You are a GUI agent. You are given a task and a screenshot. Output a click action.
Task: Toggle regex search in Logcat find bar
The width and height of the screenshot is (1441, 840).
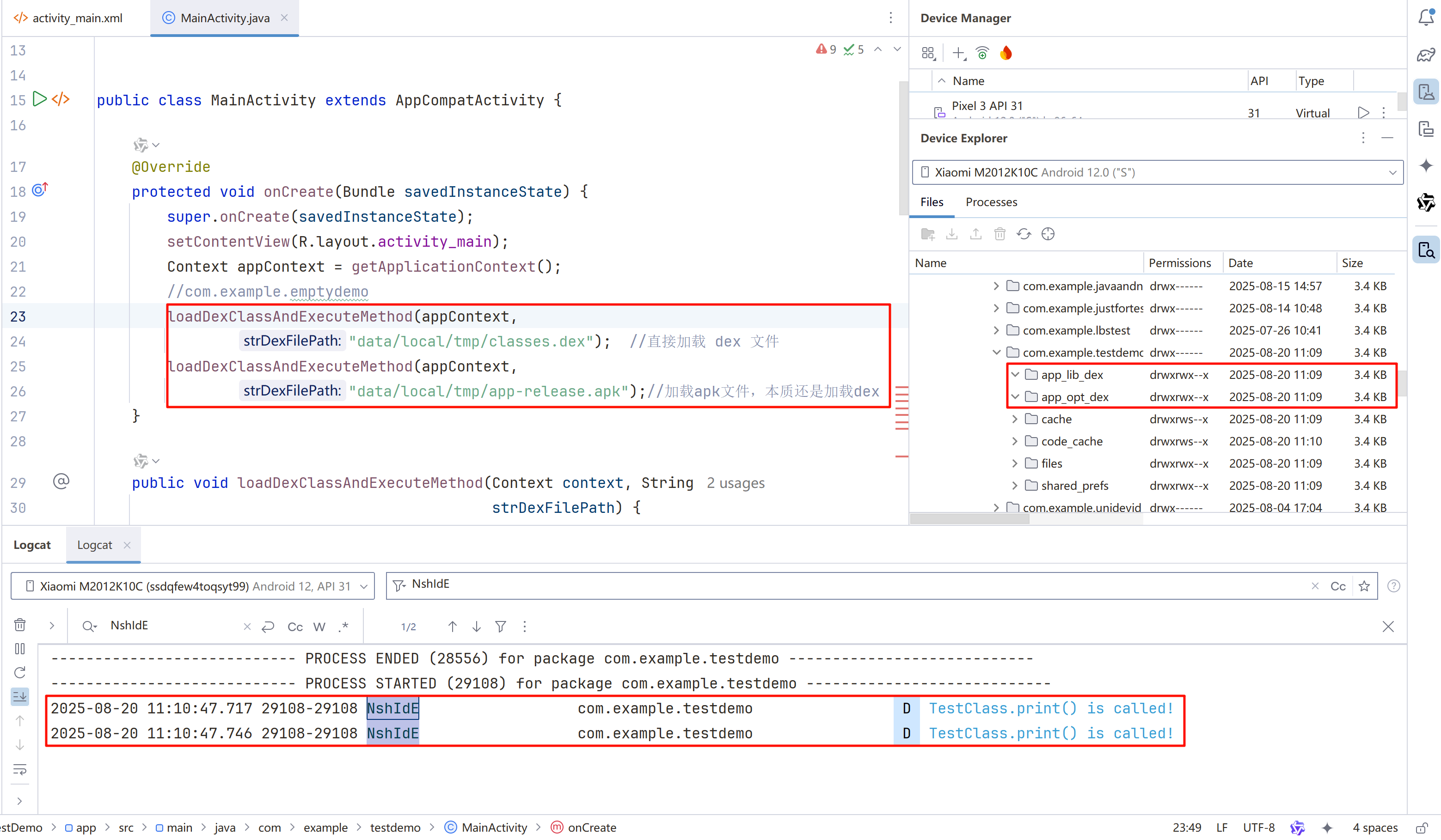coord(343,627)
